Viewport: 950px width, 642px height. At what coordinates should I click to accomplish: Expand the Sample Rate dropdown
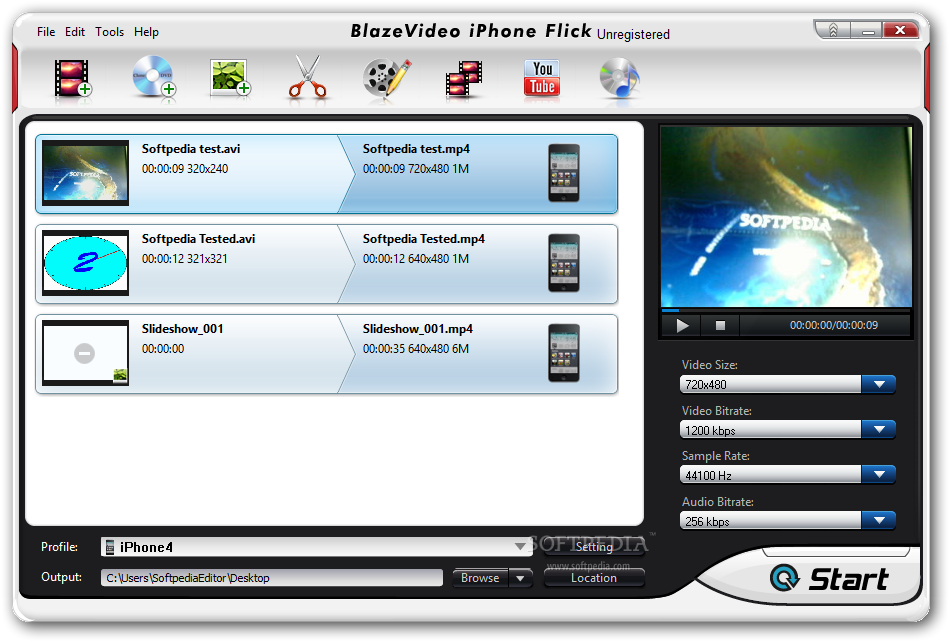tap(879, 475)
